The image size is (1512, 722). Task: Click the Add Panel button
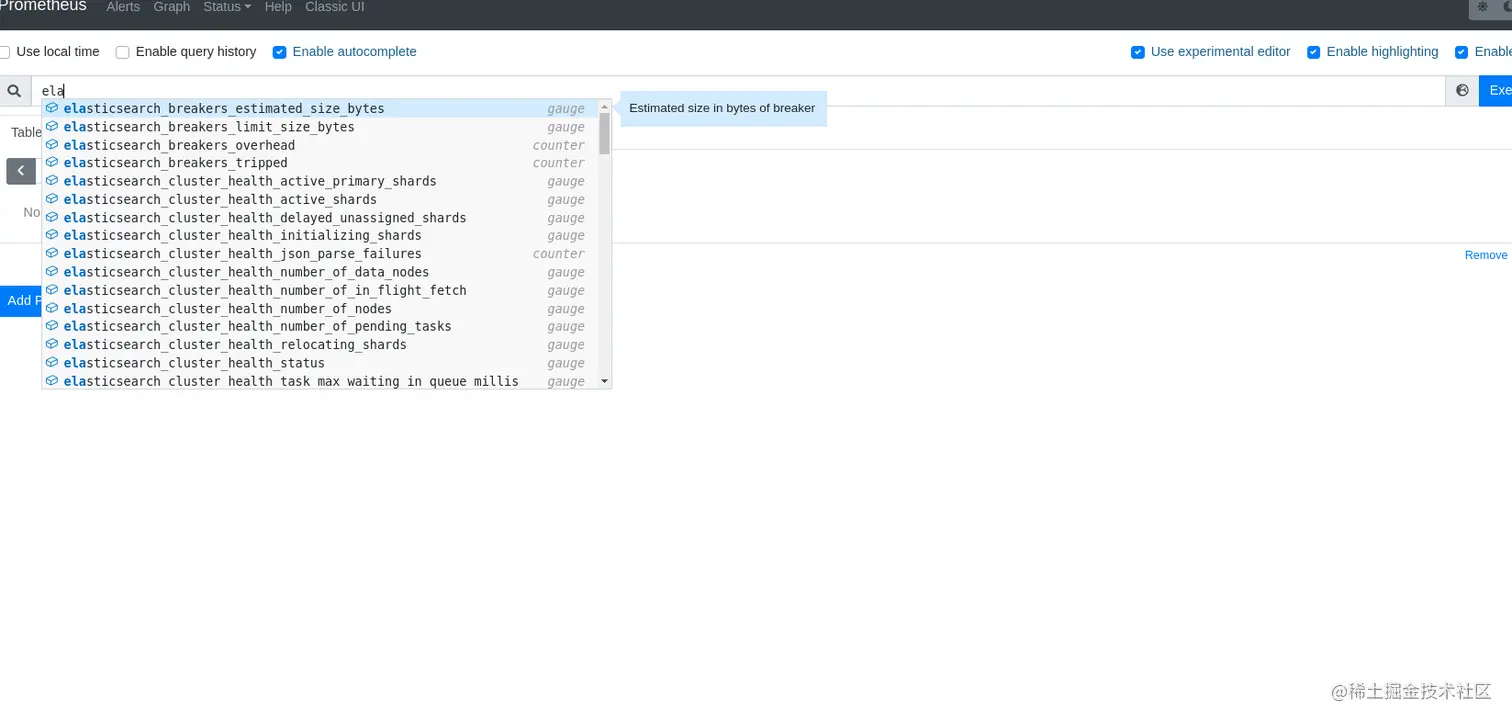[20, 300]
